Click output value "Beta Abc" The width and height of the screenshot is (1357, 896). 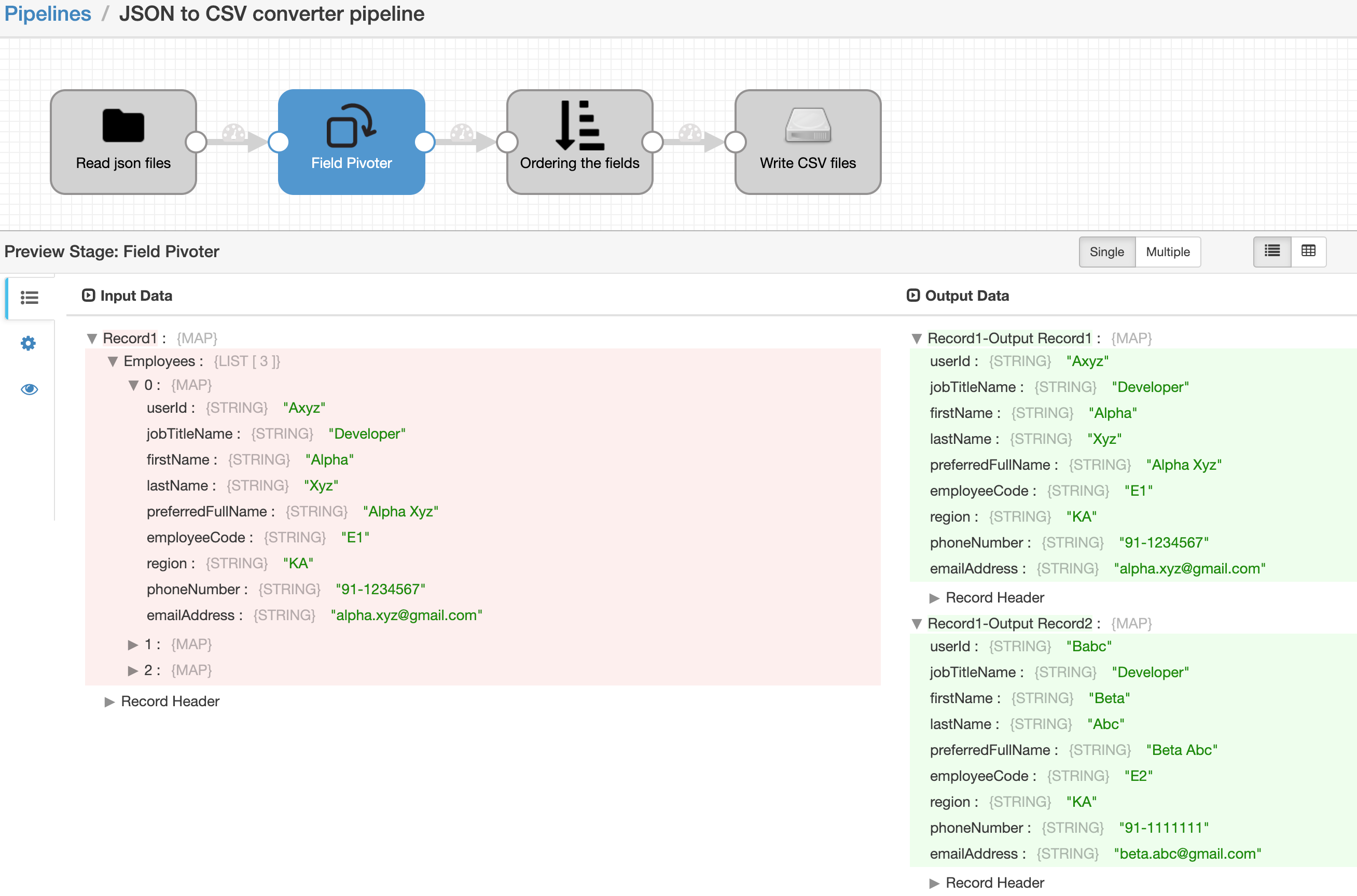tap(1182, 750)
